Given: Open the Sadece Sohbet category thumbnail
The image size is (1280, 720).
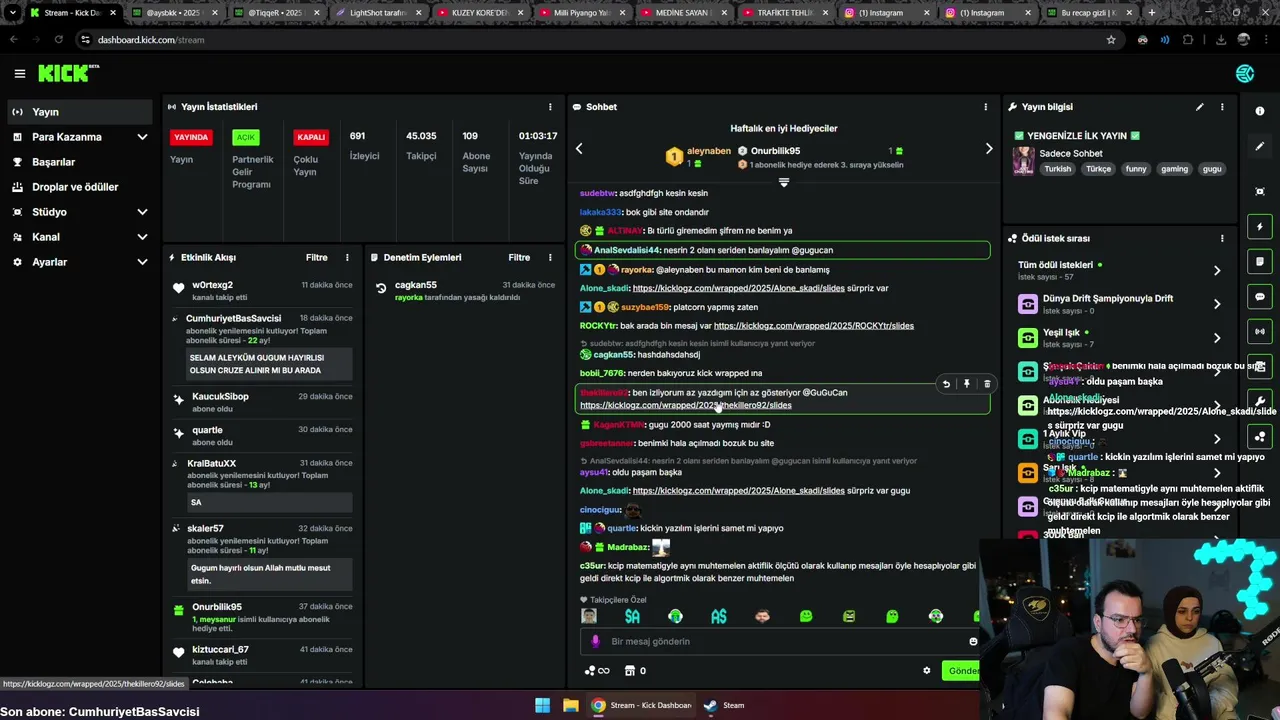Looking at the screenshot, I should coord(1023,161).
